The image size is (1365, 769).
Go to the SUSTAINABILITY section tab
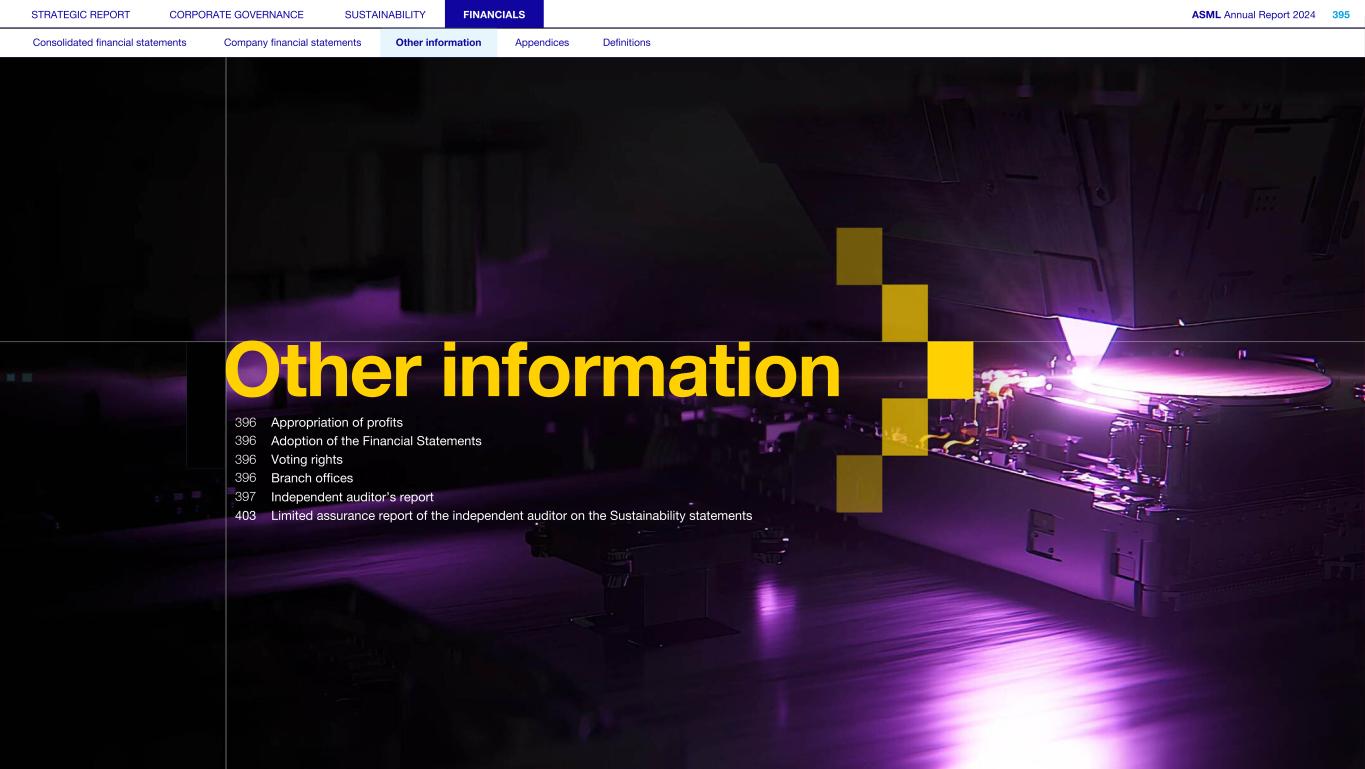point(384,14)
